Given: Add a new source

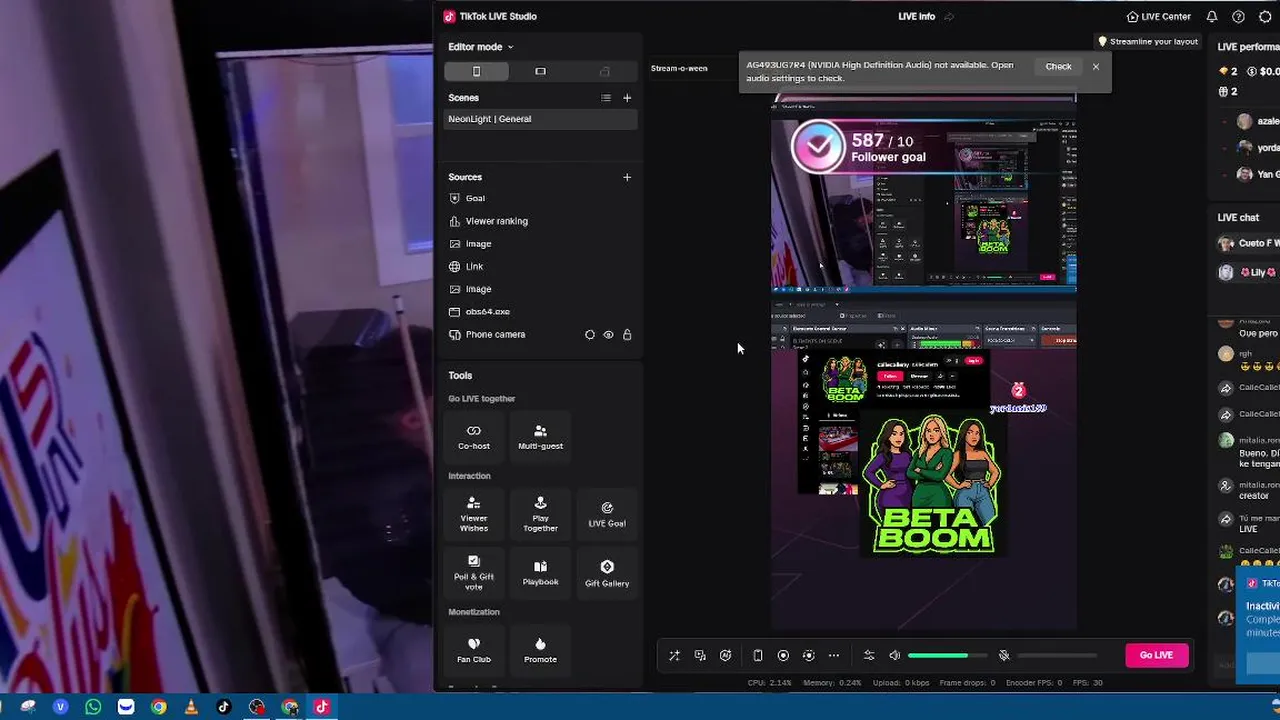Looking at the screenshot, I should 627,177.
